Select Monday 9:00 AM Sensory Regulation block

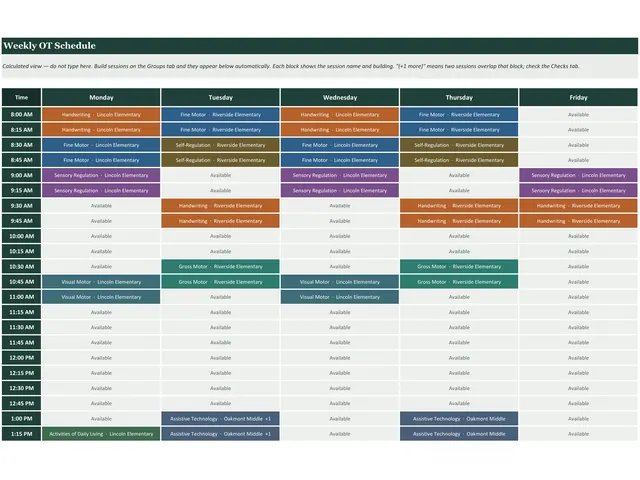[x=101, y=175]
